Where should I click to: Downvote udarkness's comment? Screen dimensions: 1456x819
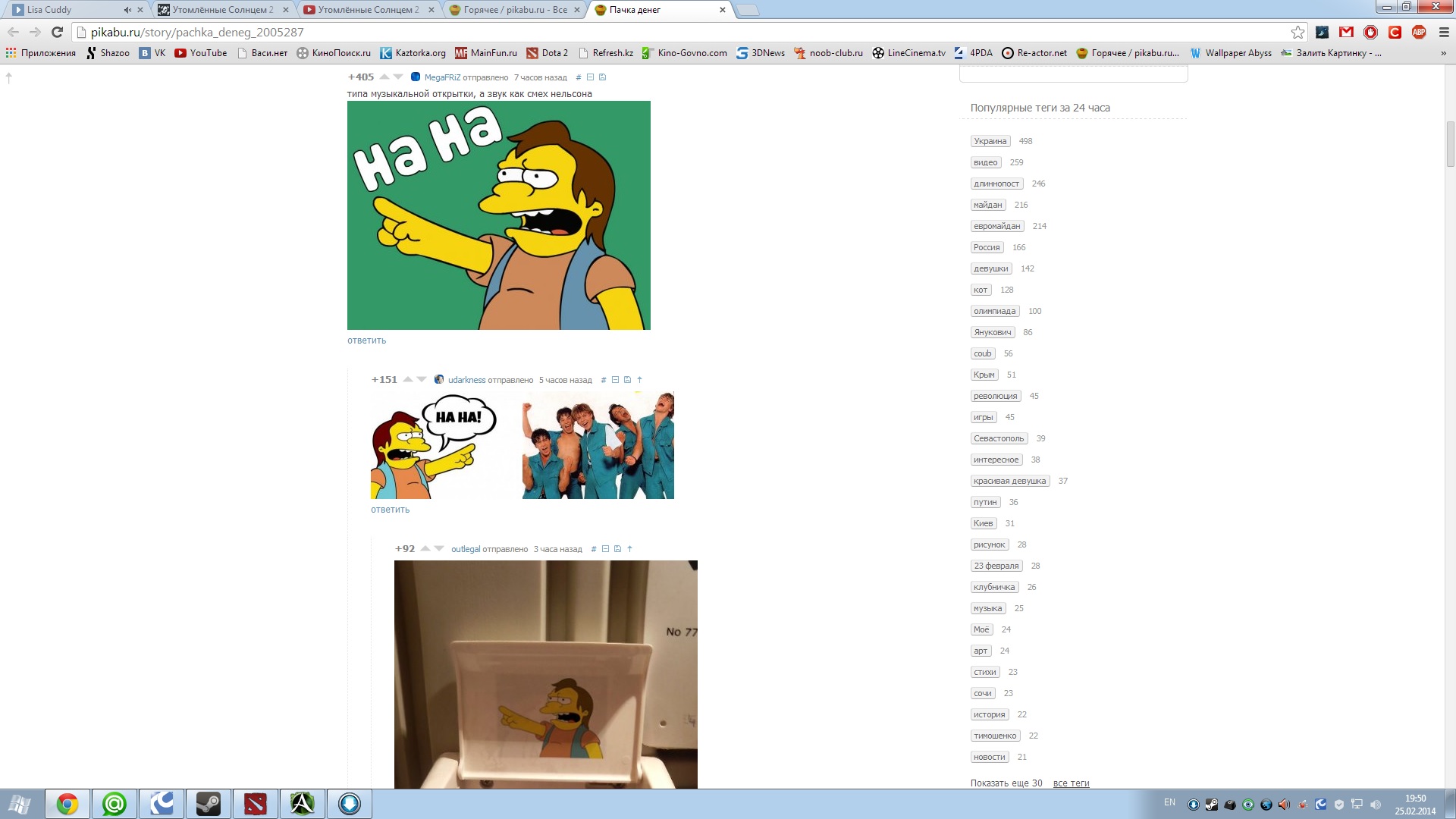click(x=422, y=379)
